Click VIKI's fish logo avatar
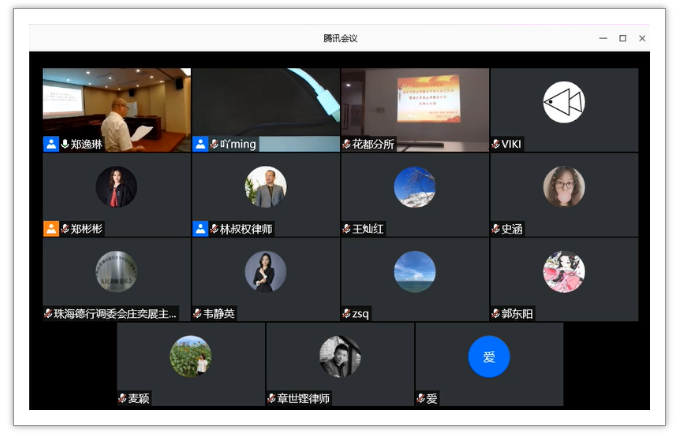The image size is (680, 440). point(564,102)
